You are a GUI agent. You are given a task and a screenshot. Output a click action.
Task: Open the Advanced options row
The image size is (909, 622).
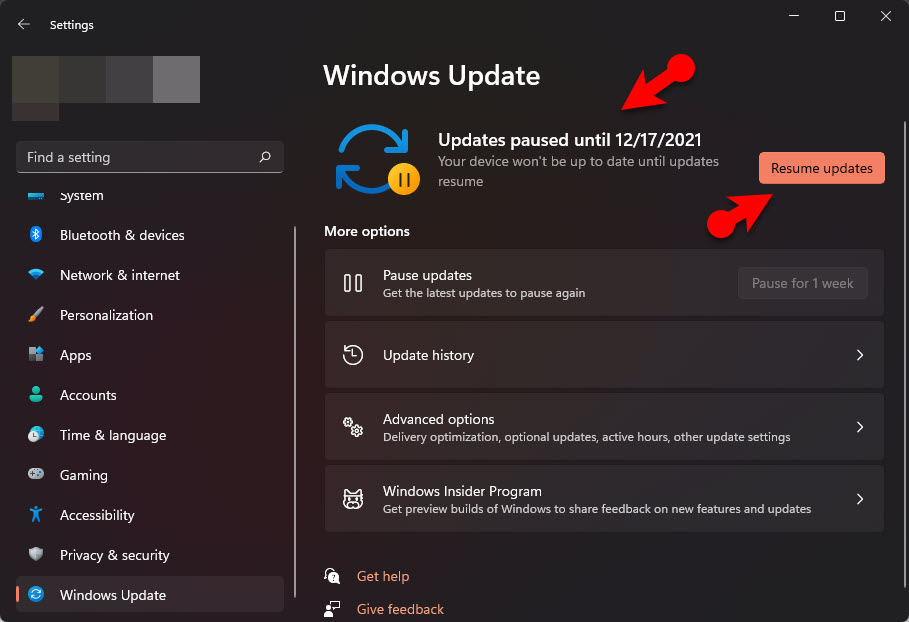tap(604, 427)
